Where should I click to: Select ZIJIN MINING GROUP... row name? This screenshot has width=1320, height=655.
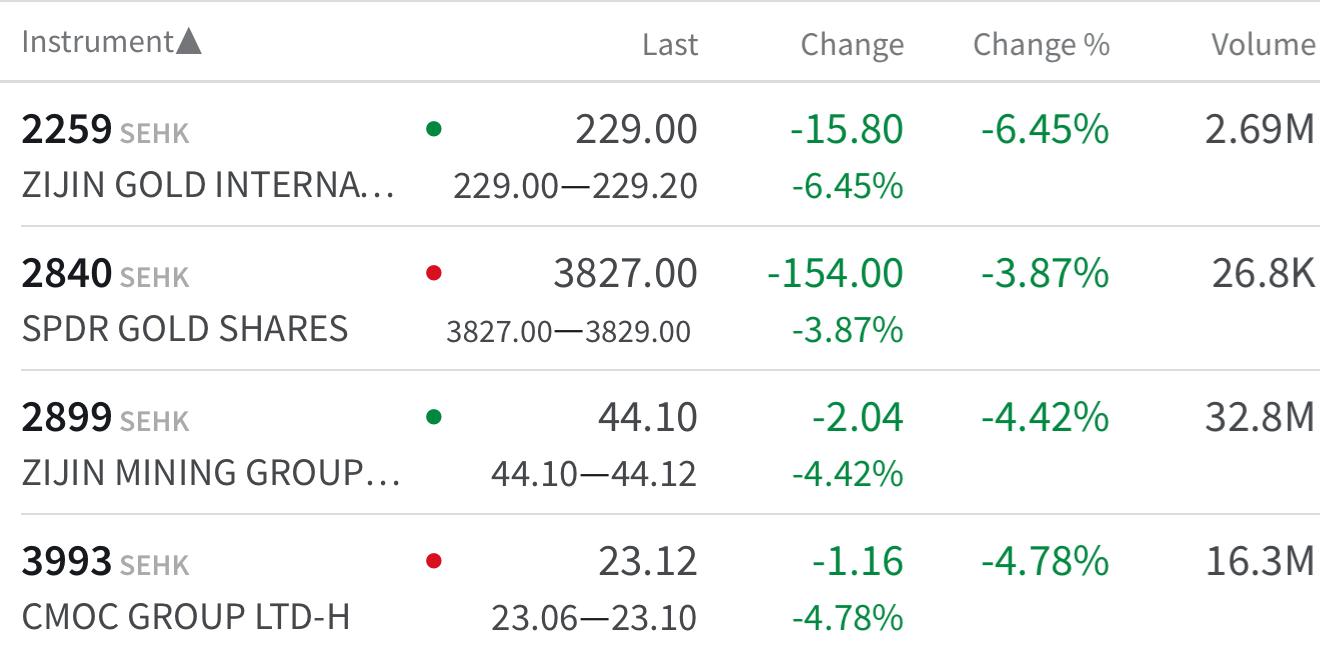pos(210,472)
